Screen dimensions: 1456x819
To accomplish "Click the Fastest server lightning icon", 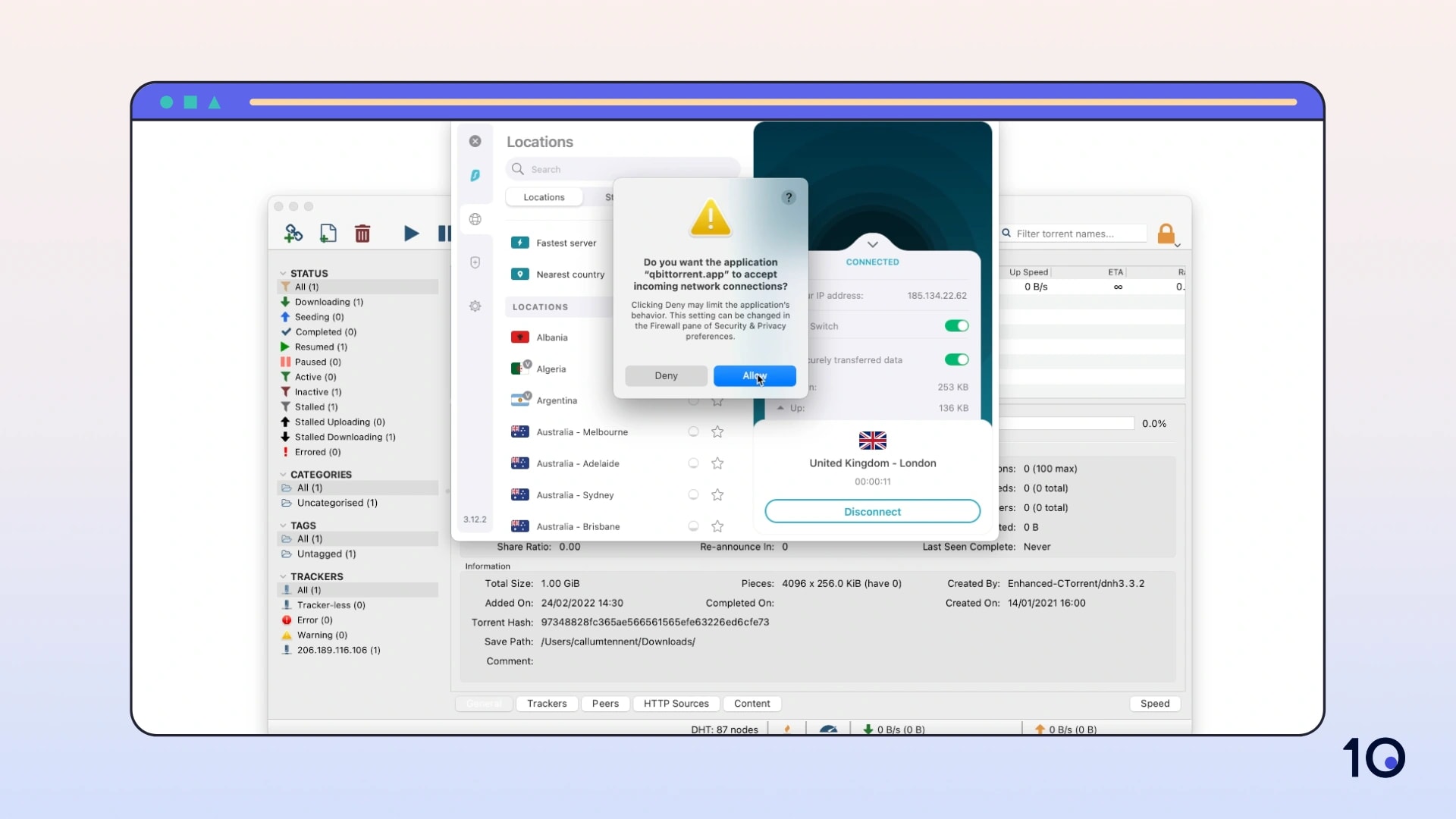I will tap(519, 243).
